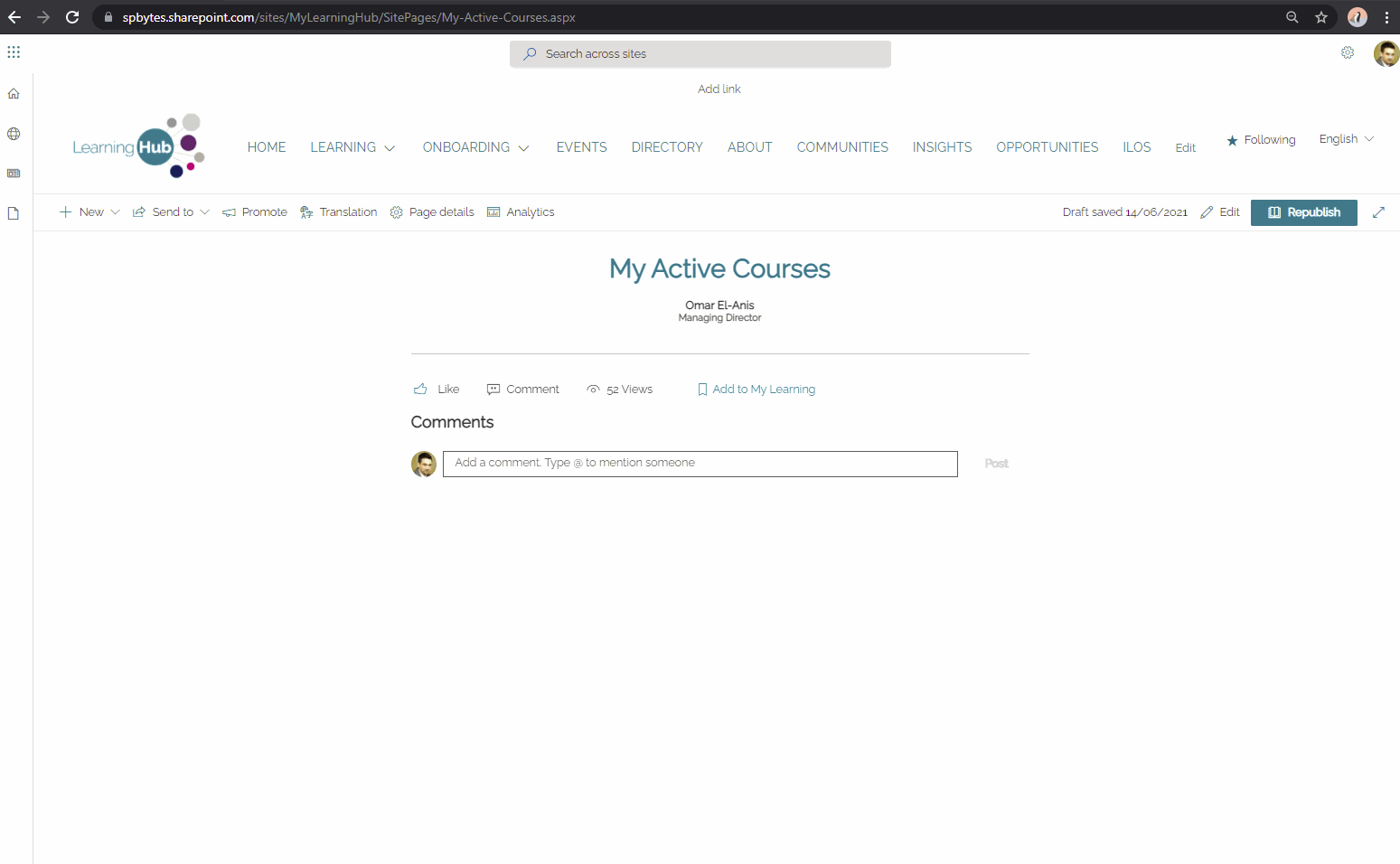Screen dimensions: 1400x864
Task: Click the My Active Courses page title
Action: click(x=719, y=269)
